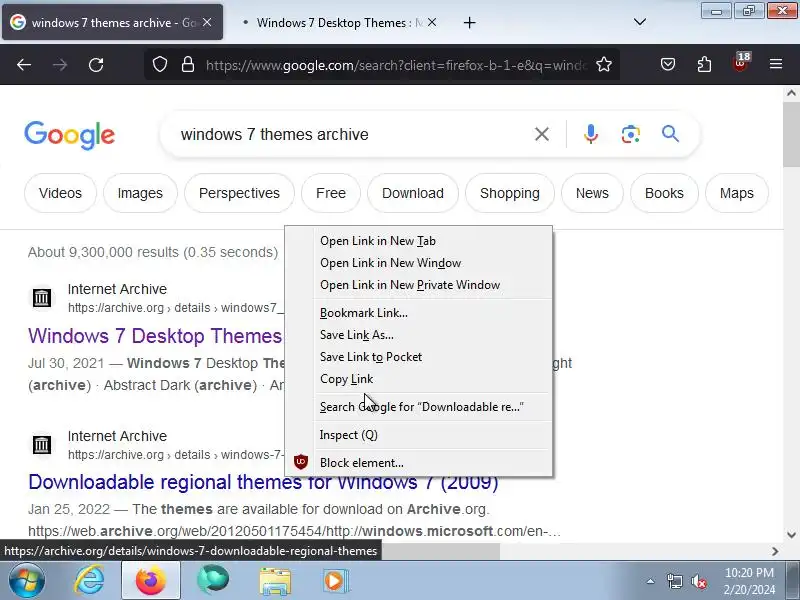Click the vertical scrollbar up arrow
This screenshot has height=600, width=800.
(791, 93)
